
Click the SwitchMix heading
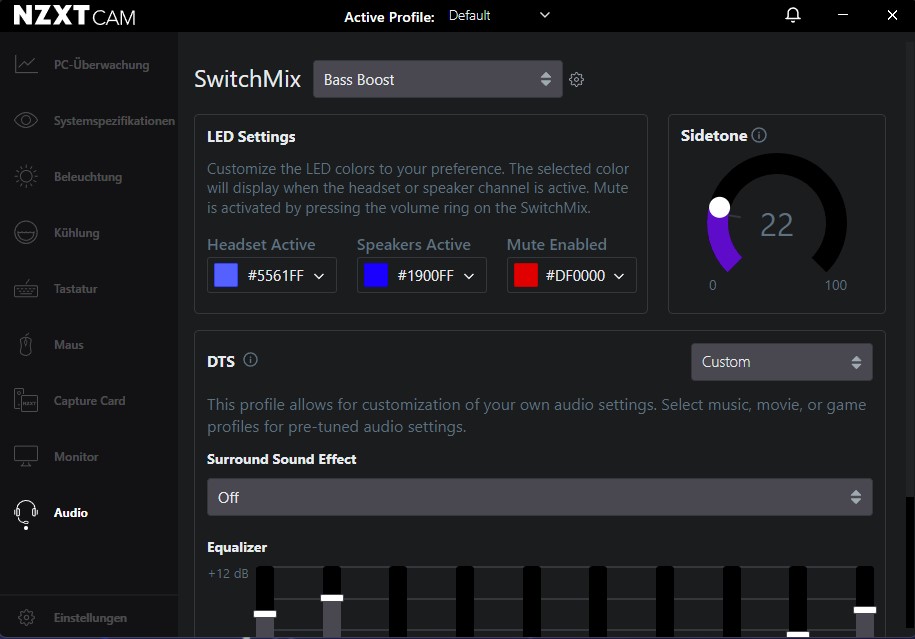point(247,79)
